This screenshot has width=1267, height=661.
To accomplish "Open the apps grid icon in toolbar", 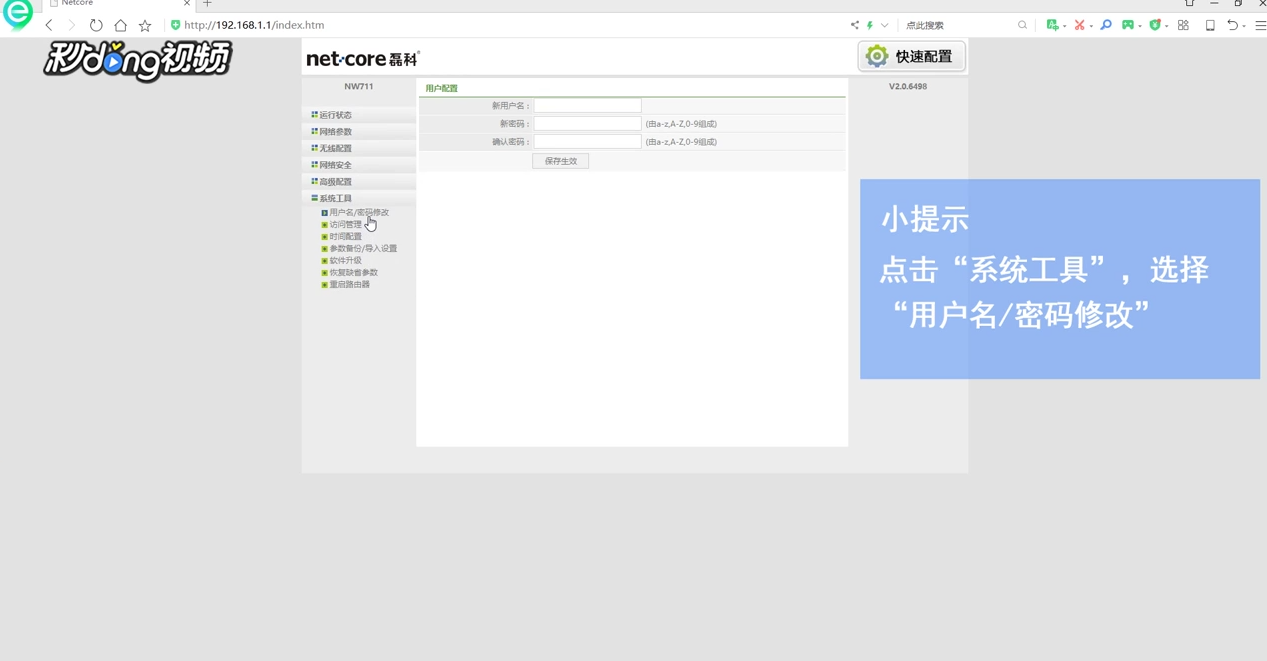I will pos(1182,25).
